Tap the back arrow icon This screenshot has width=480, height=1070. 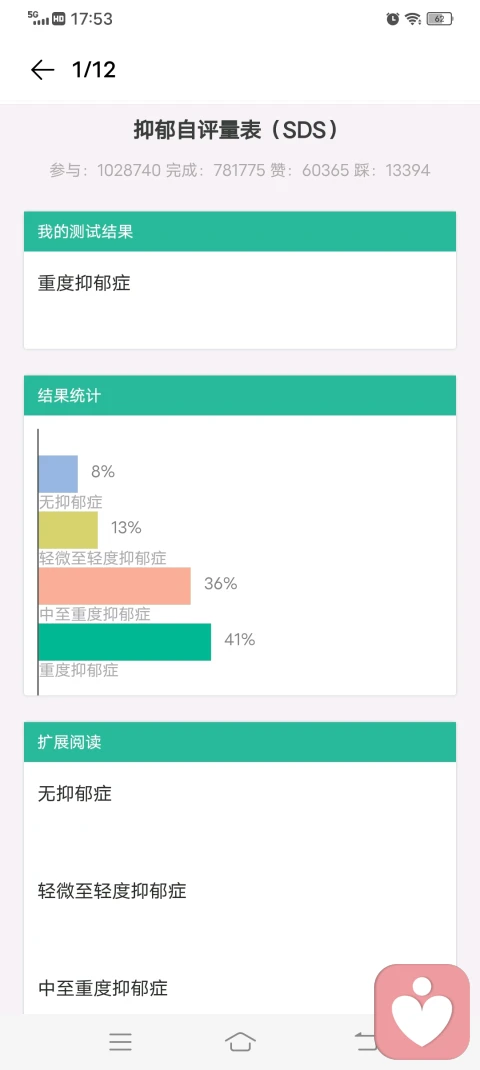pyautogui.click(x=42, y=70)
